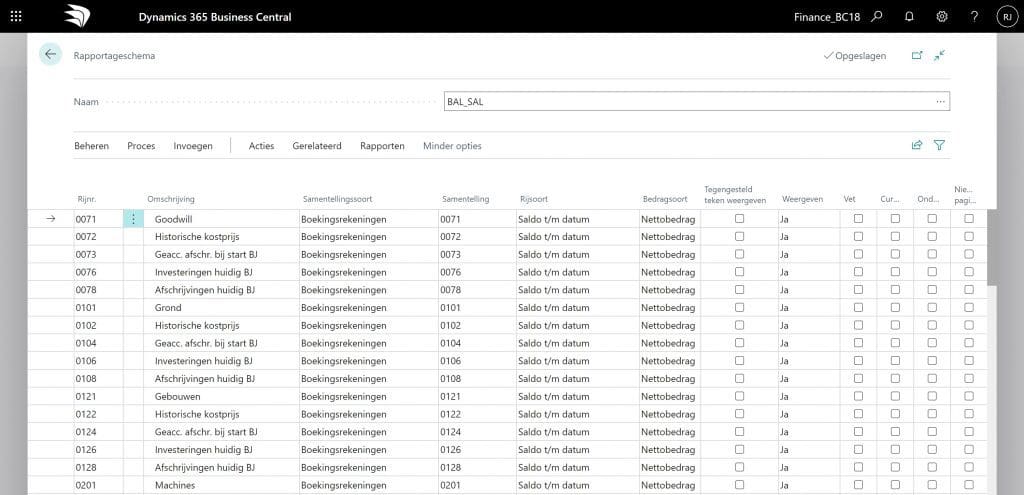Click Grond description cell
Screen dimensions: 1024x495
221,308
